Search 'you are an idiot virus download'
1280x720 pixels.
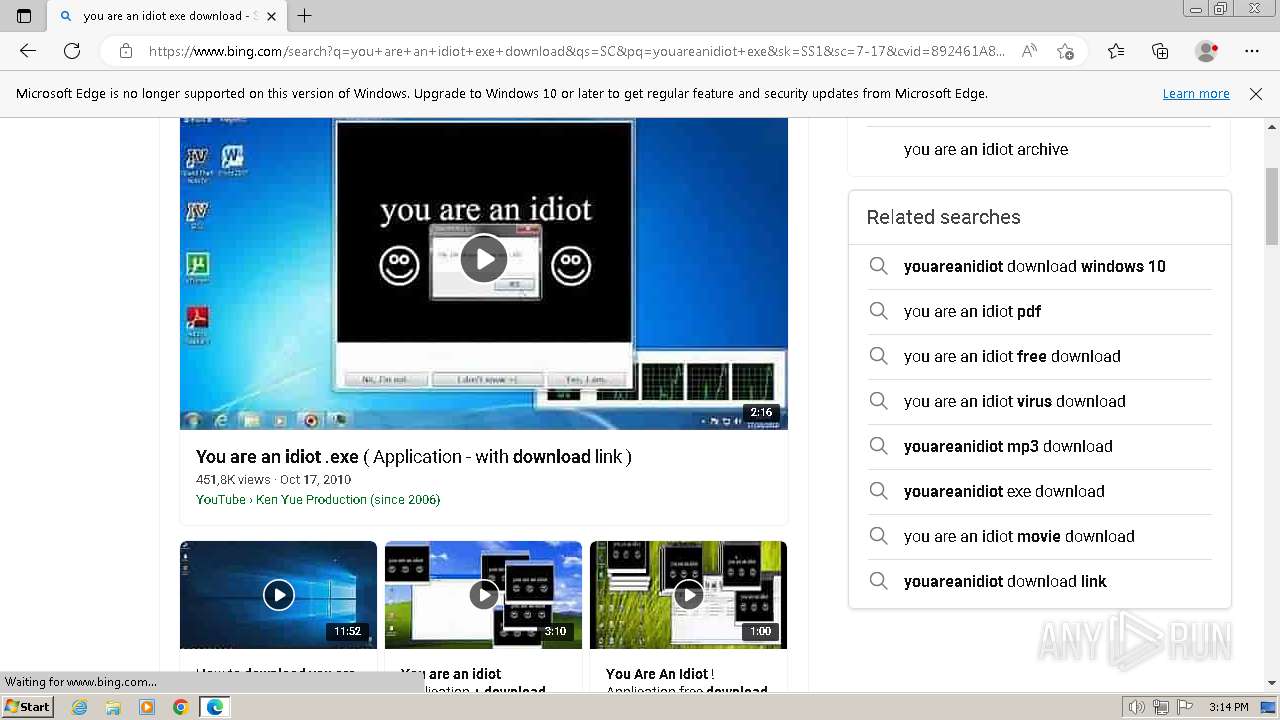1015,402
